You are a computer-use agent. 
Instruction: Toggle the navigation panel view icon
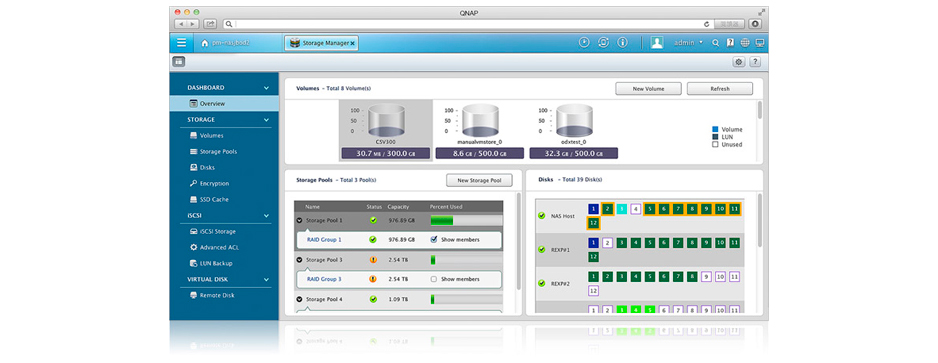[x=179, y=62]
